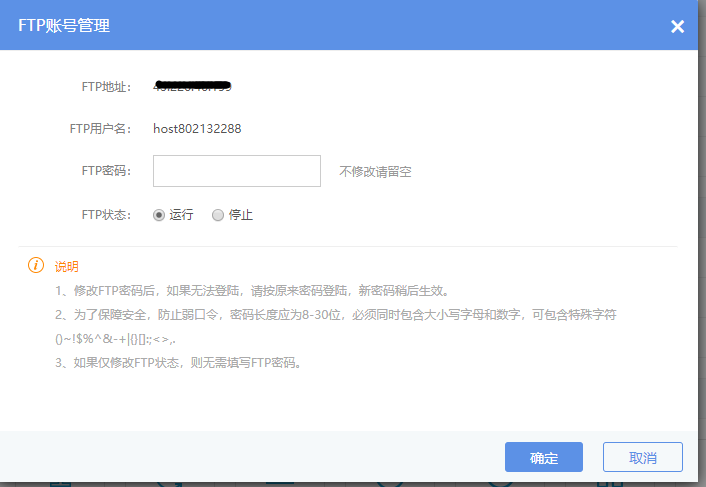Click the FTP密码 field label
The width and height of the screenshot is (706, 487).
[106, 172]
